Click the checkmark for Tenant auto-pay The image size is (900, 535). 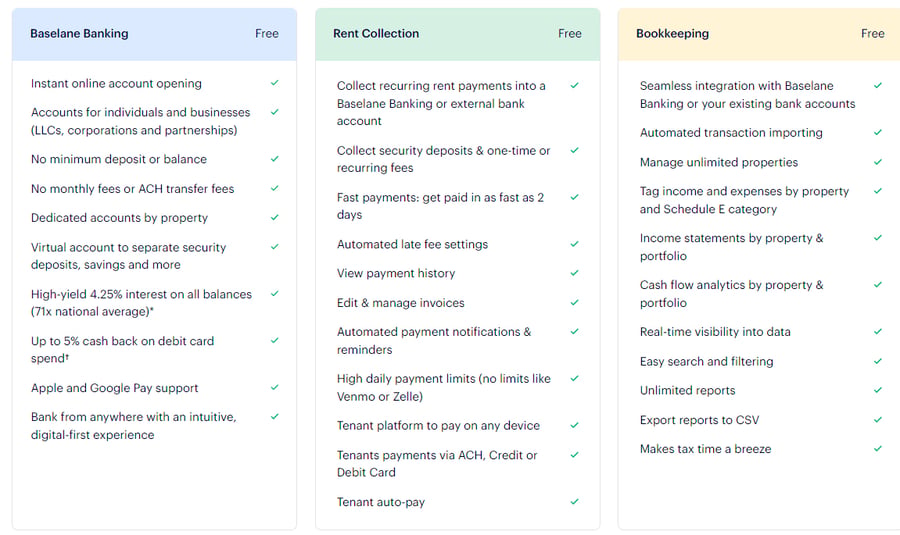click(x=575, y=501)
